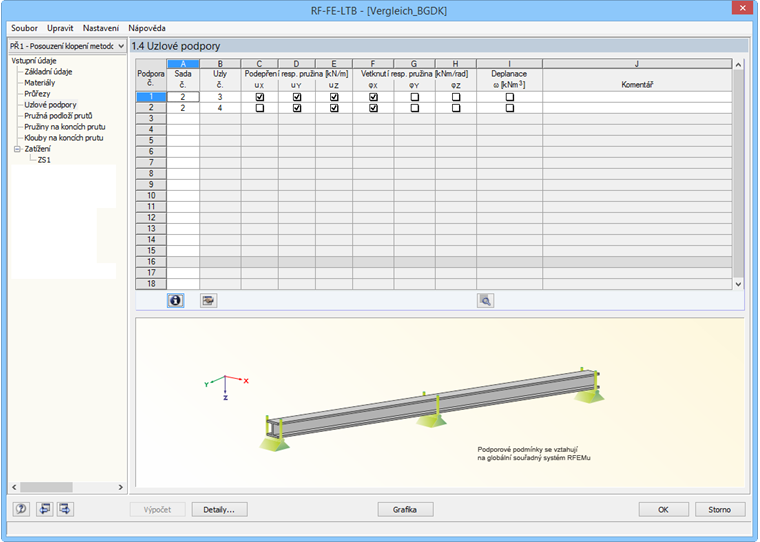Screen dimensions: 760x542
Task: Click the navigator horizontal scroll right arrow
Action: pos(121,487)
